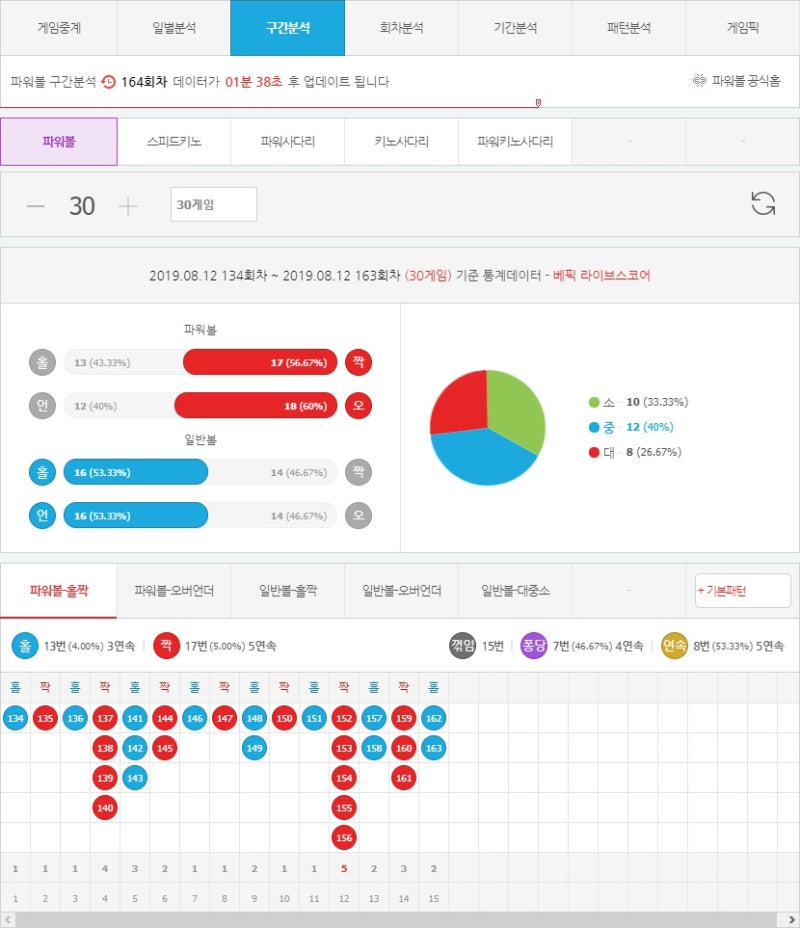This screenshot has width=800, height=928.
Task: Click the 30게임 input field
Action: click(214, 204)
